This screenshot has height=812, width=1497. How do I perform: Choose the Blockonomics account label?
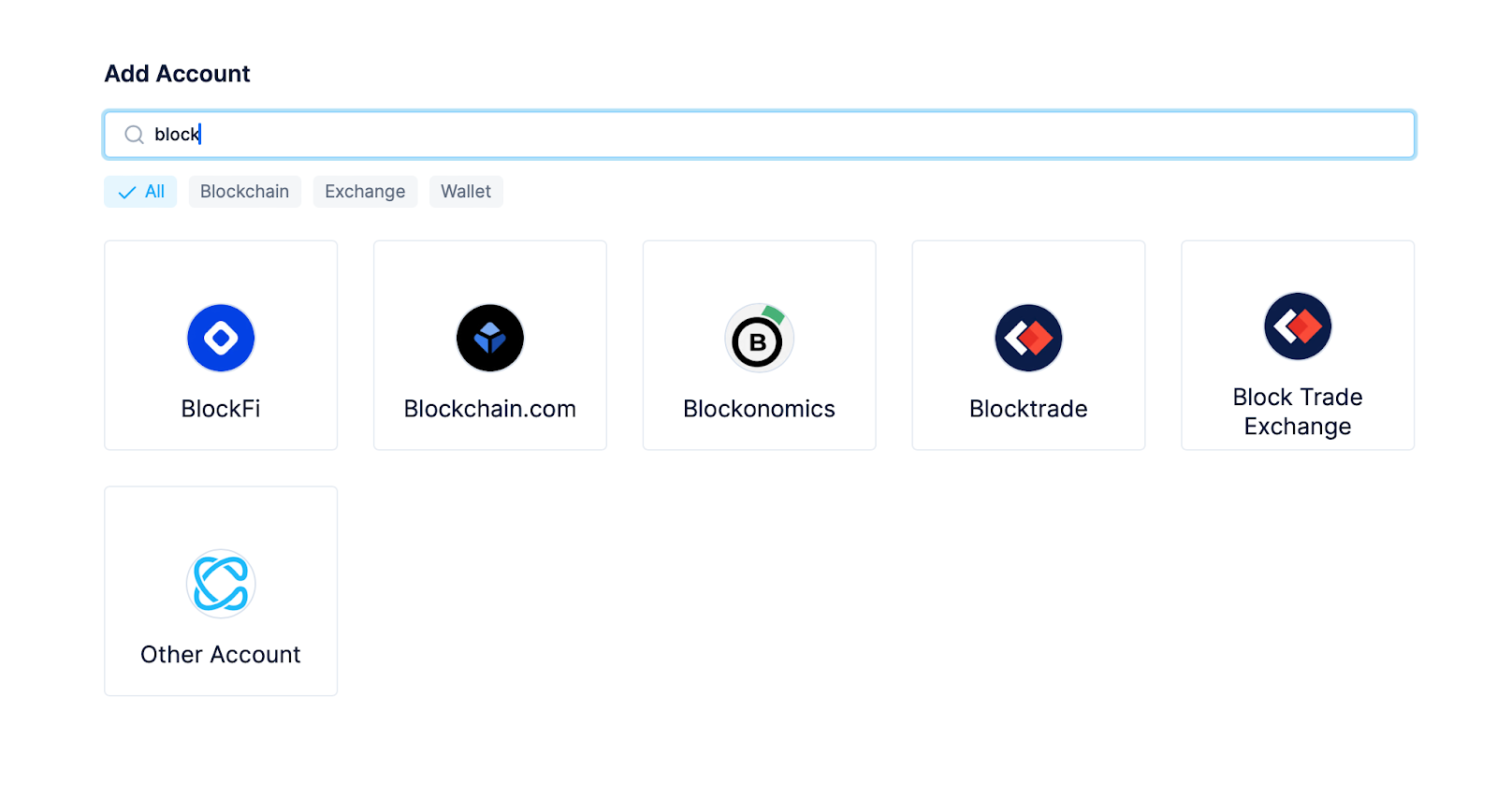(759, 409)
